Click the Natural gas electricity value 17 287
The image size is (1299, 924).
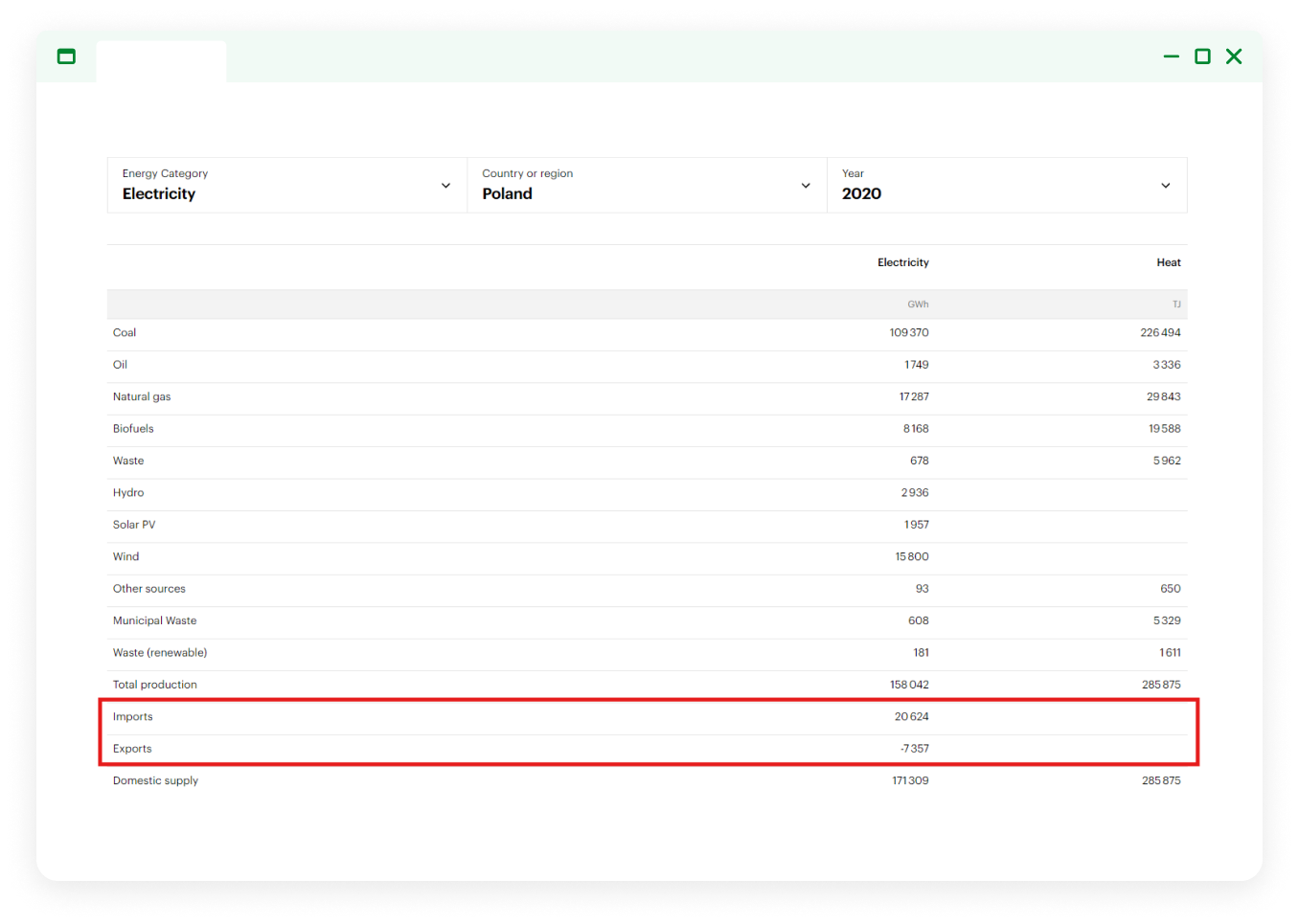click(914, 396)
